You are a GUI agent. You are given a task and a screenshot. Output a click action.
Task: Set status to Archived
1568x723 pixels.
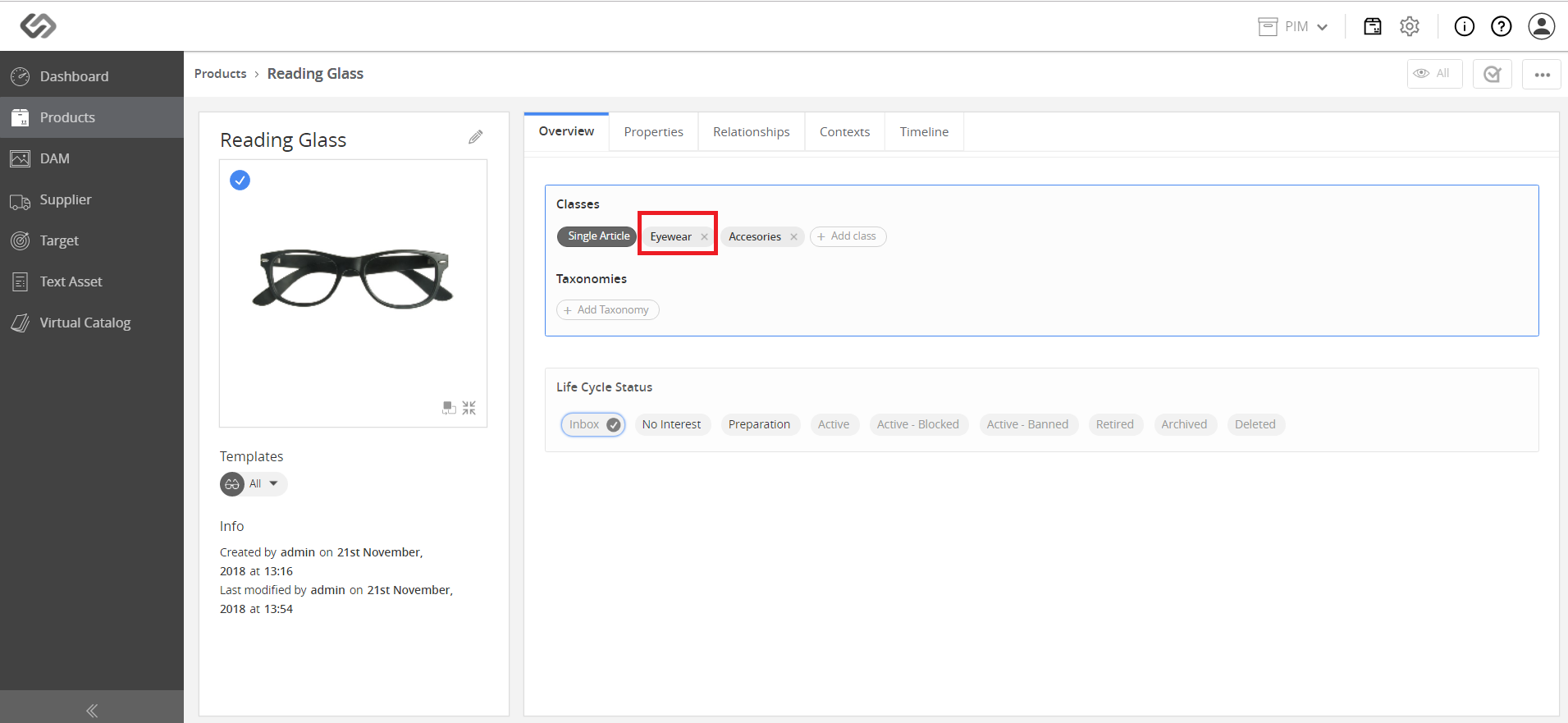(1184, 424)
